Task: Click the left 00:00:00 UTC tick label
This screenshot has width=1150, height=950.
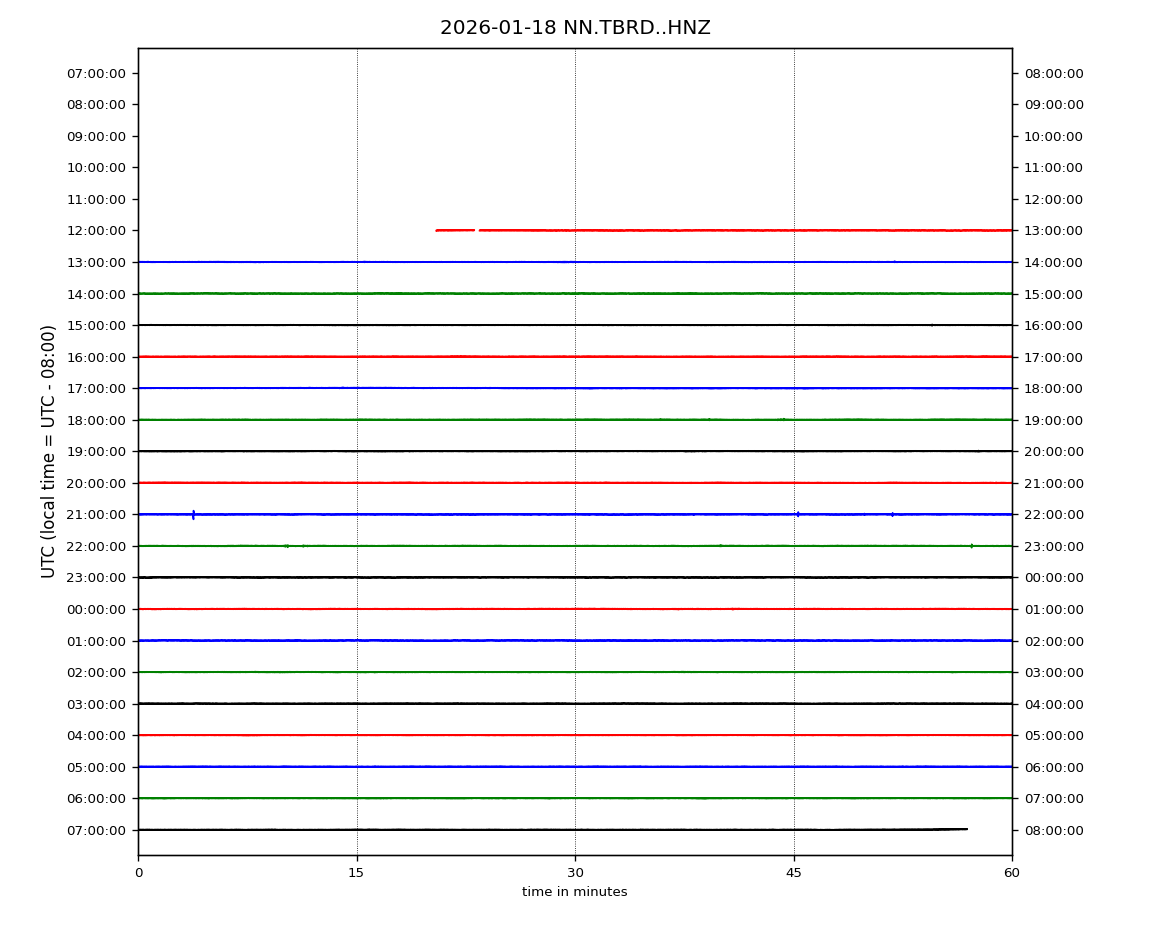Action: click(97, 609)
